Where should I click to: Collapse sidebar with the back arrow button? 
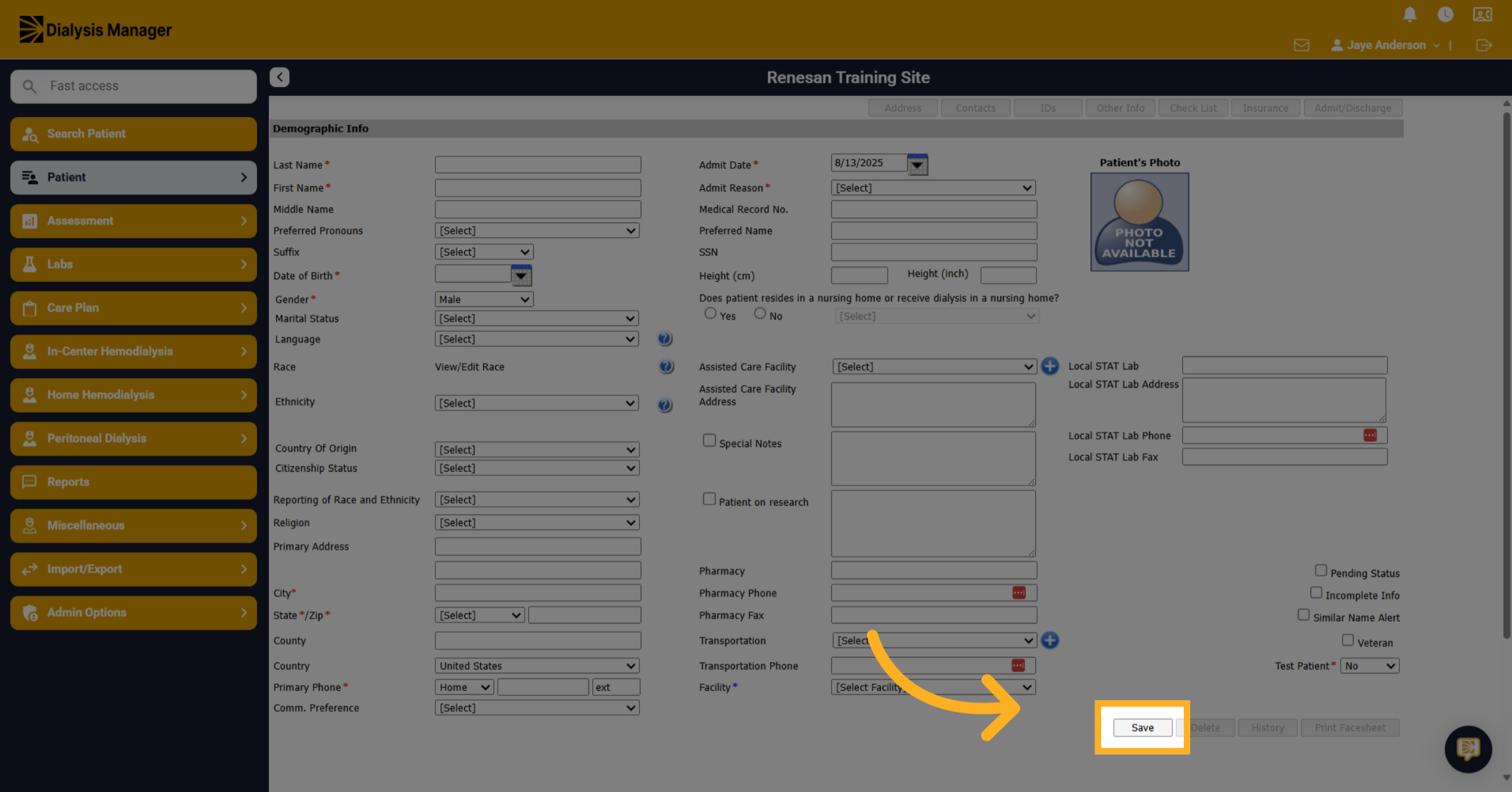280,77
